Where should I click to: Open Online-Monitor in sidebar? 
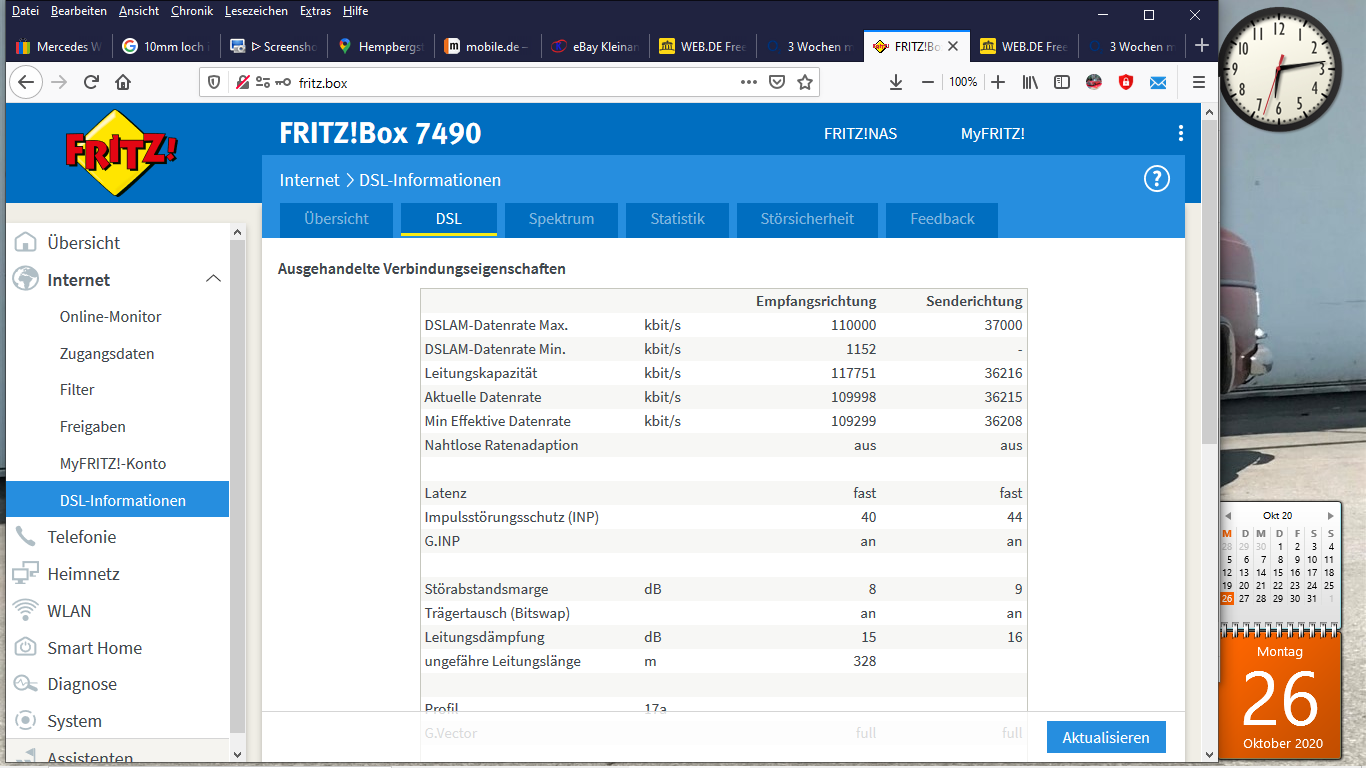110,316
